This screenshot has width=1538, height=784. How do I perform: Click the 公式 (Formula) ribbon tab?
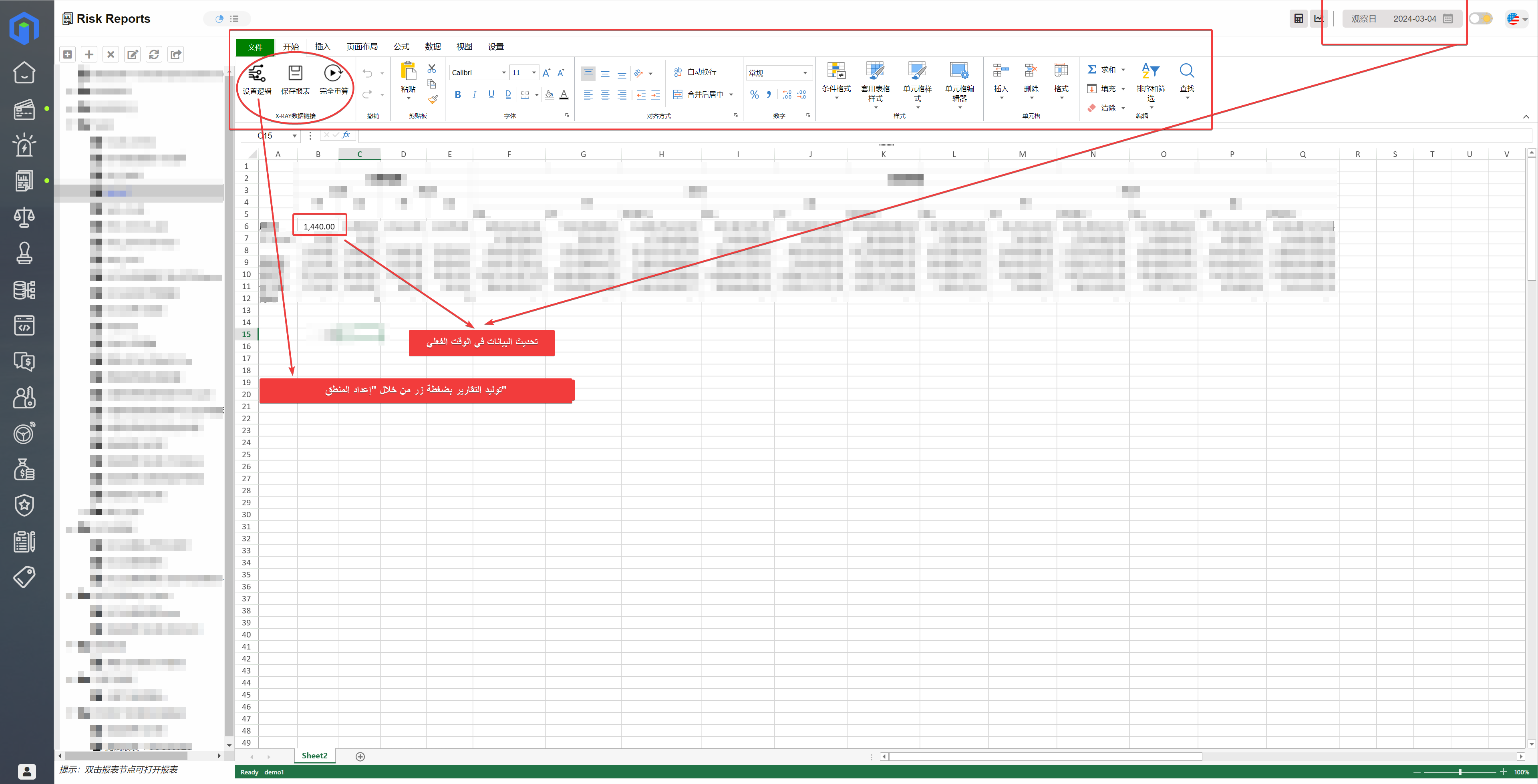point(399,46)
